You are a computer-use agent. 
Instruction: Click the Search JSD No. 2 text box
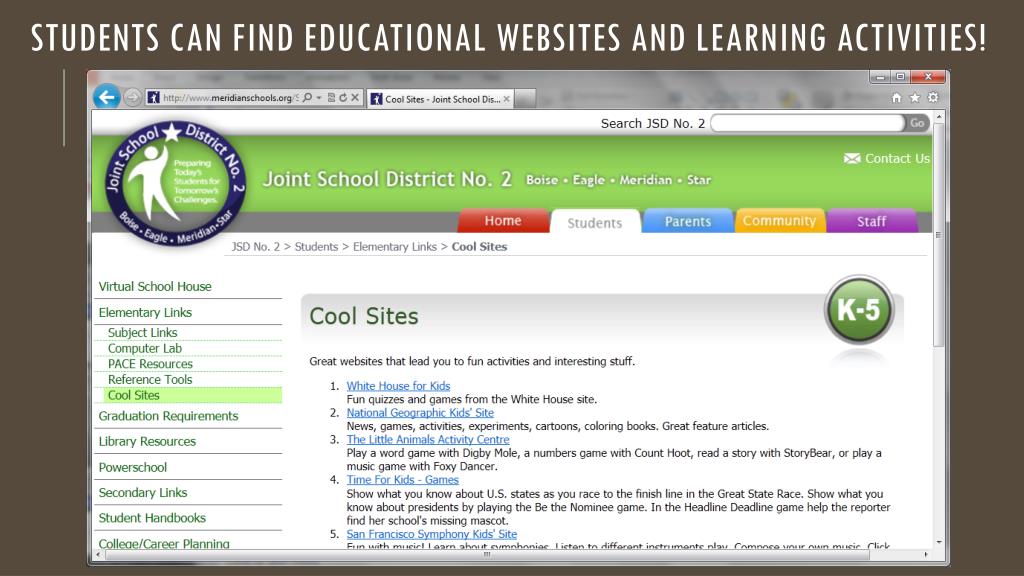pyautogui.click(x=808, y=123)
